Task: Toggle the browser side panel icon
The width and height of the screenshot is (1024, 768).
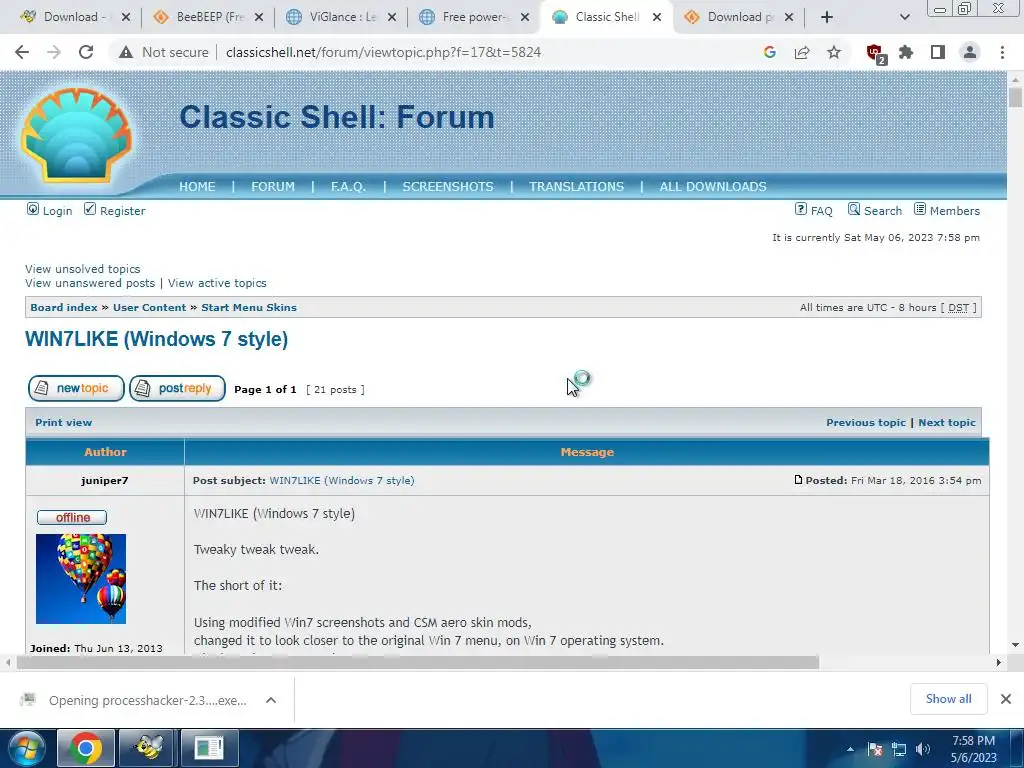Action: [x=938, y=52]
